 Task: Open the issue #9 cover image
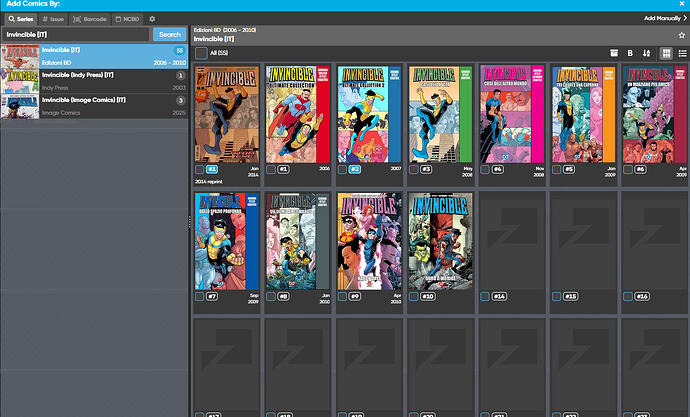(369, 241)
